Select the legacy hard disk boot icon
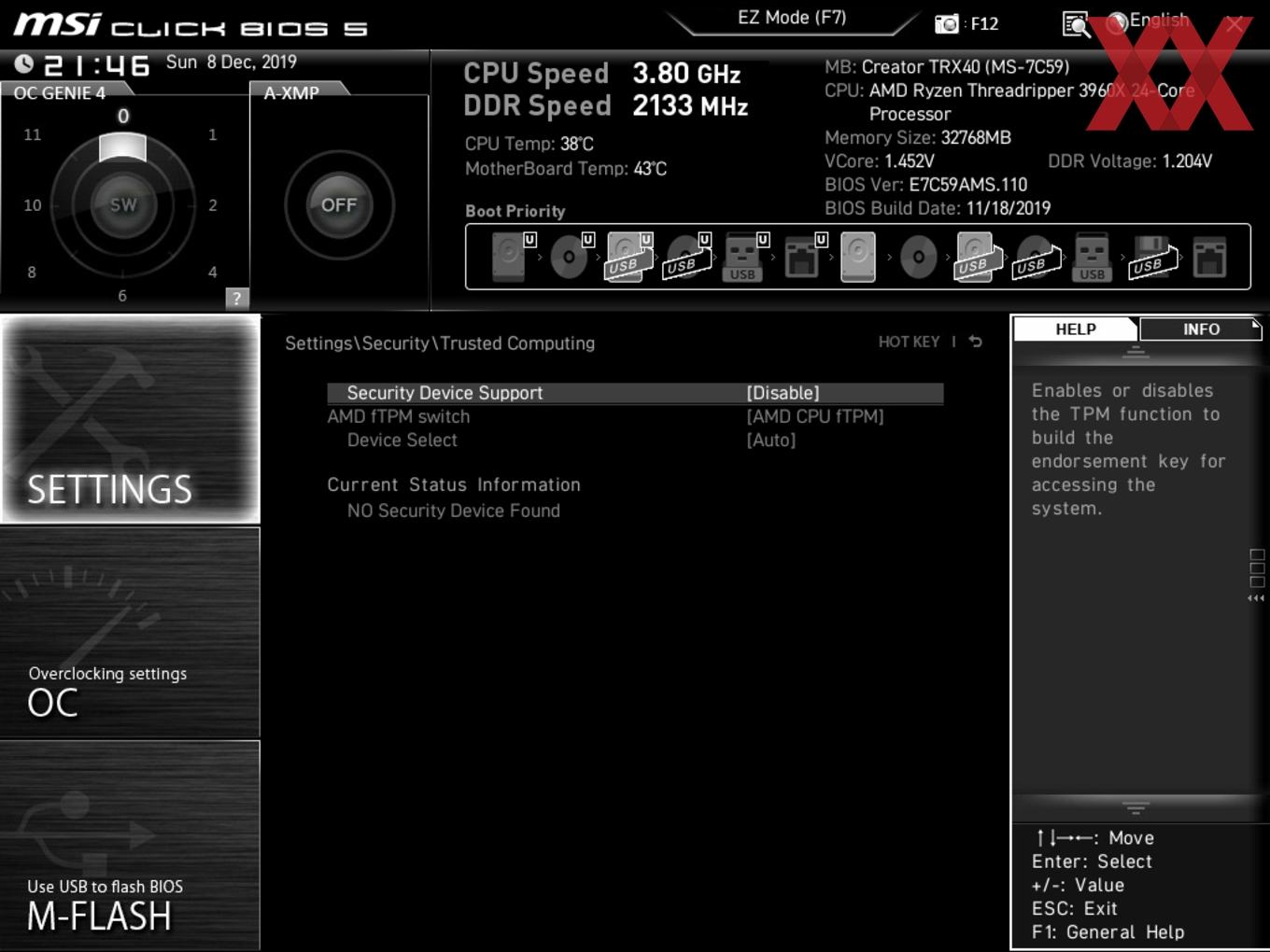The width and height of the screenshot is (1270, 952). click(x=858, y=256)
